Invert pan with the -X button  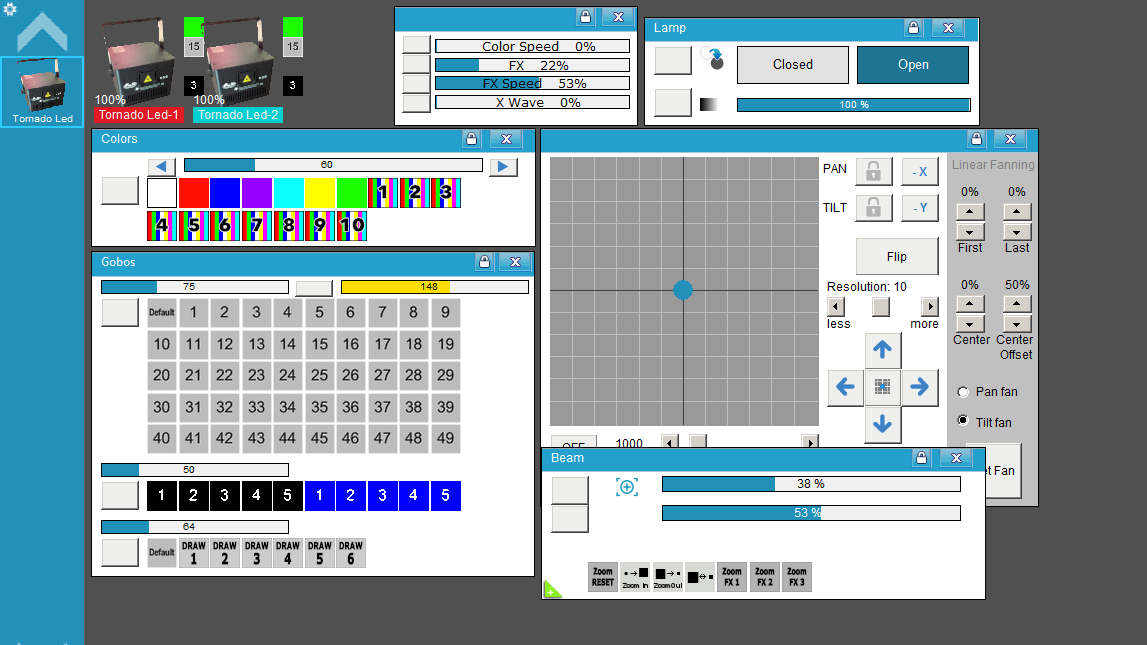click(x=920, y=172)
